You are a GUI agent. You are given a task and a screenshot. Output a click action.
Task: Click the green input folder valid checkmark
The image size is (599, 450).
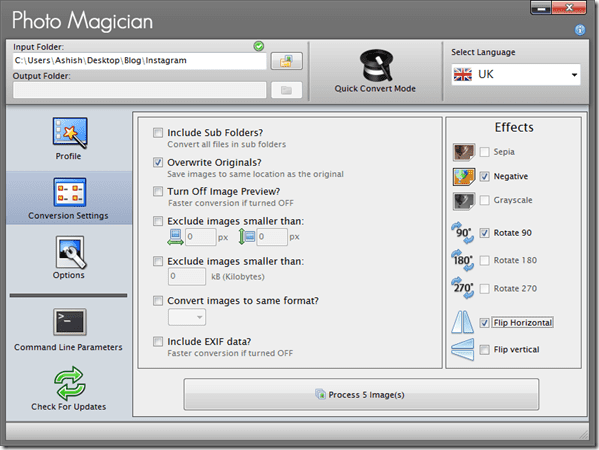pyautogui.click(x=259, y=46)
